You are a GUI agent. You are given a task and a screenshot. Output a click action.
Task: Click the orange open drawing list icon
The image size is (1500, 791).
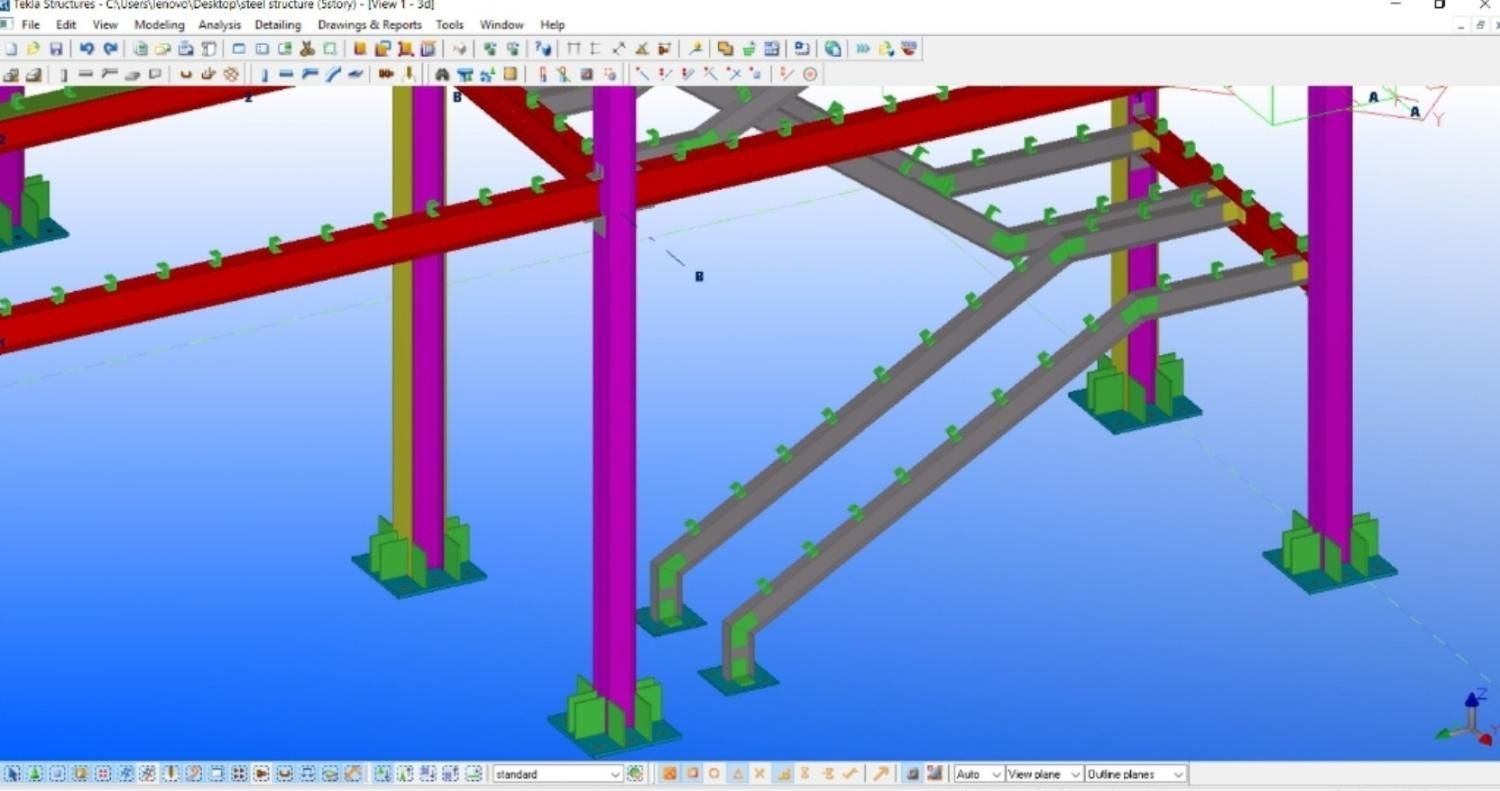coord(725,48)
